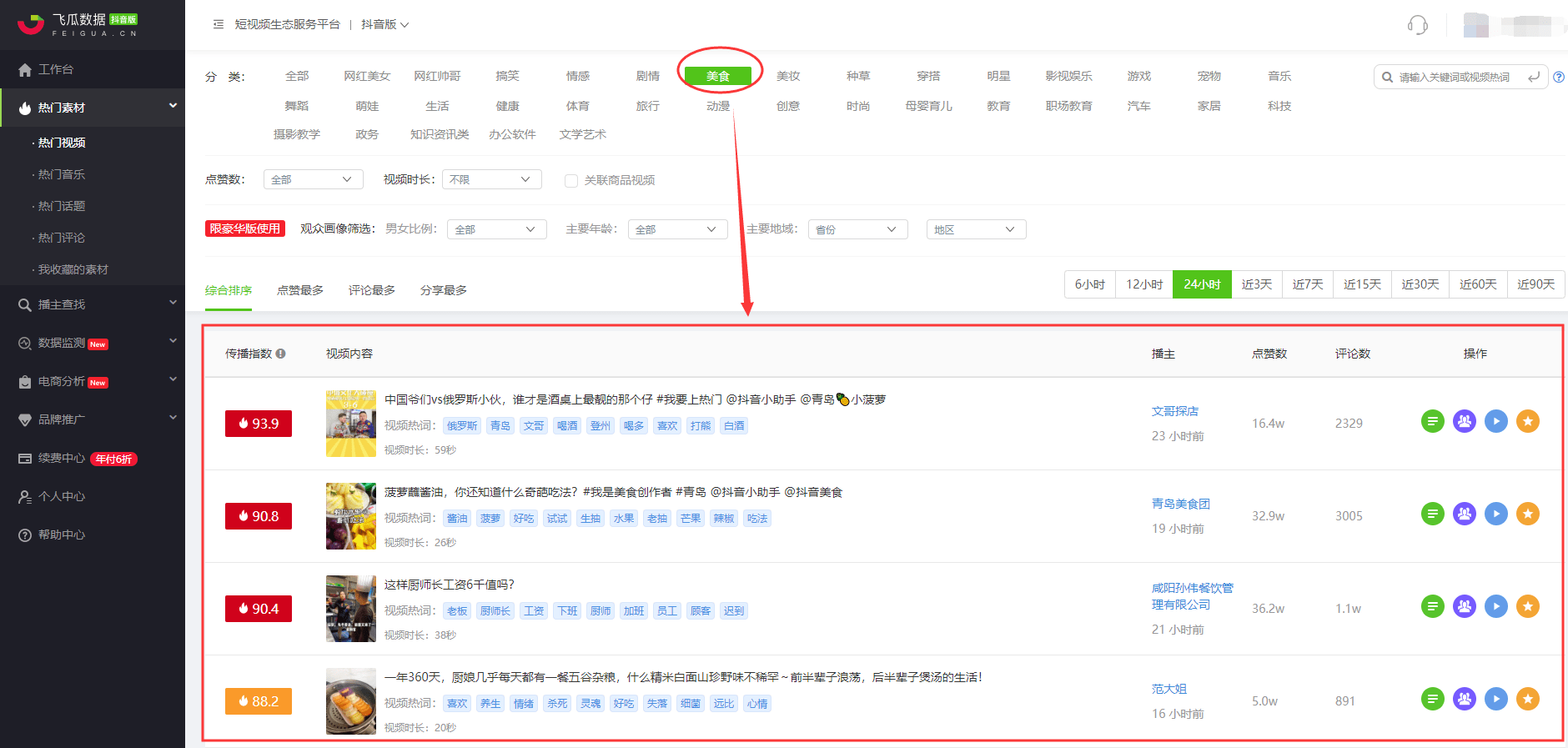Select the 美妆 category

click(x=787, y=77)
